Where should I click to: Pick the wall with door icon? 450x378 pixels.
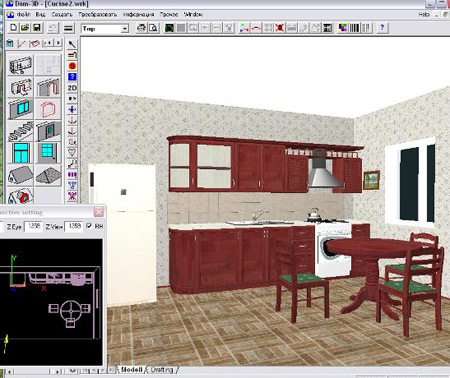pos(48,131)
